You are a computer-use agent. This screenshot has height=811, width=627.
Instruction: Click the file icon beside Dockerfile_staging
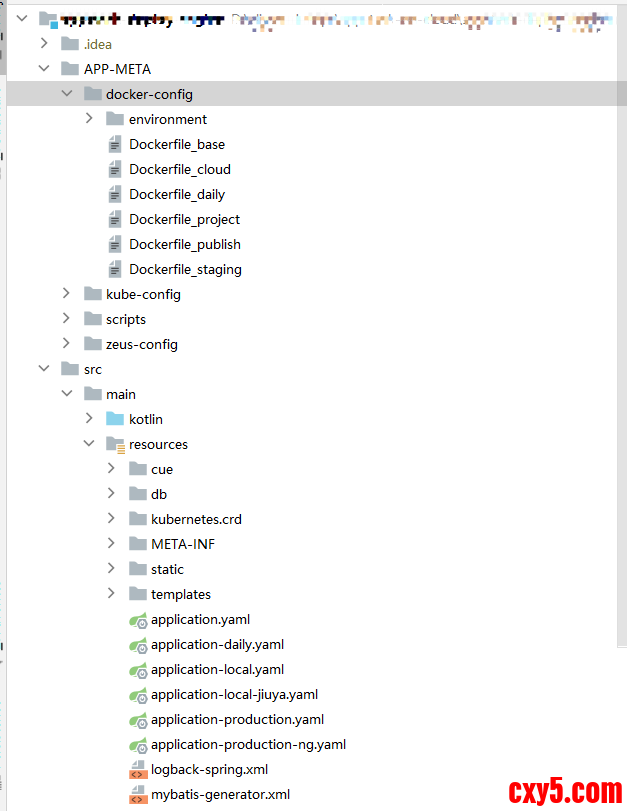click(115, 270)
